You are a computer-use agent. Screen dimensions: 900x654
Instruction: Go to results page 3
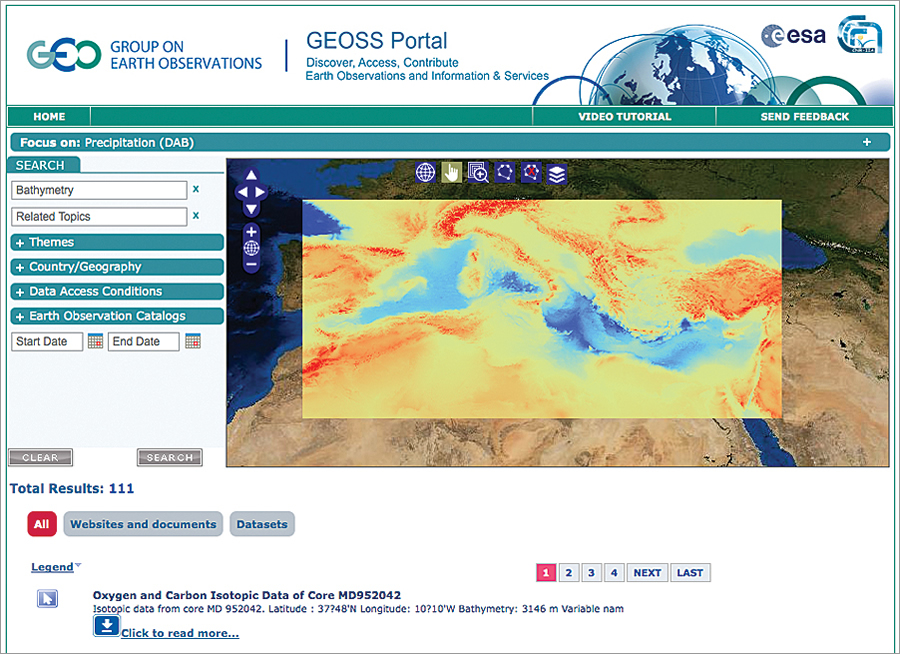pos(591,572)
